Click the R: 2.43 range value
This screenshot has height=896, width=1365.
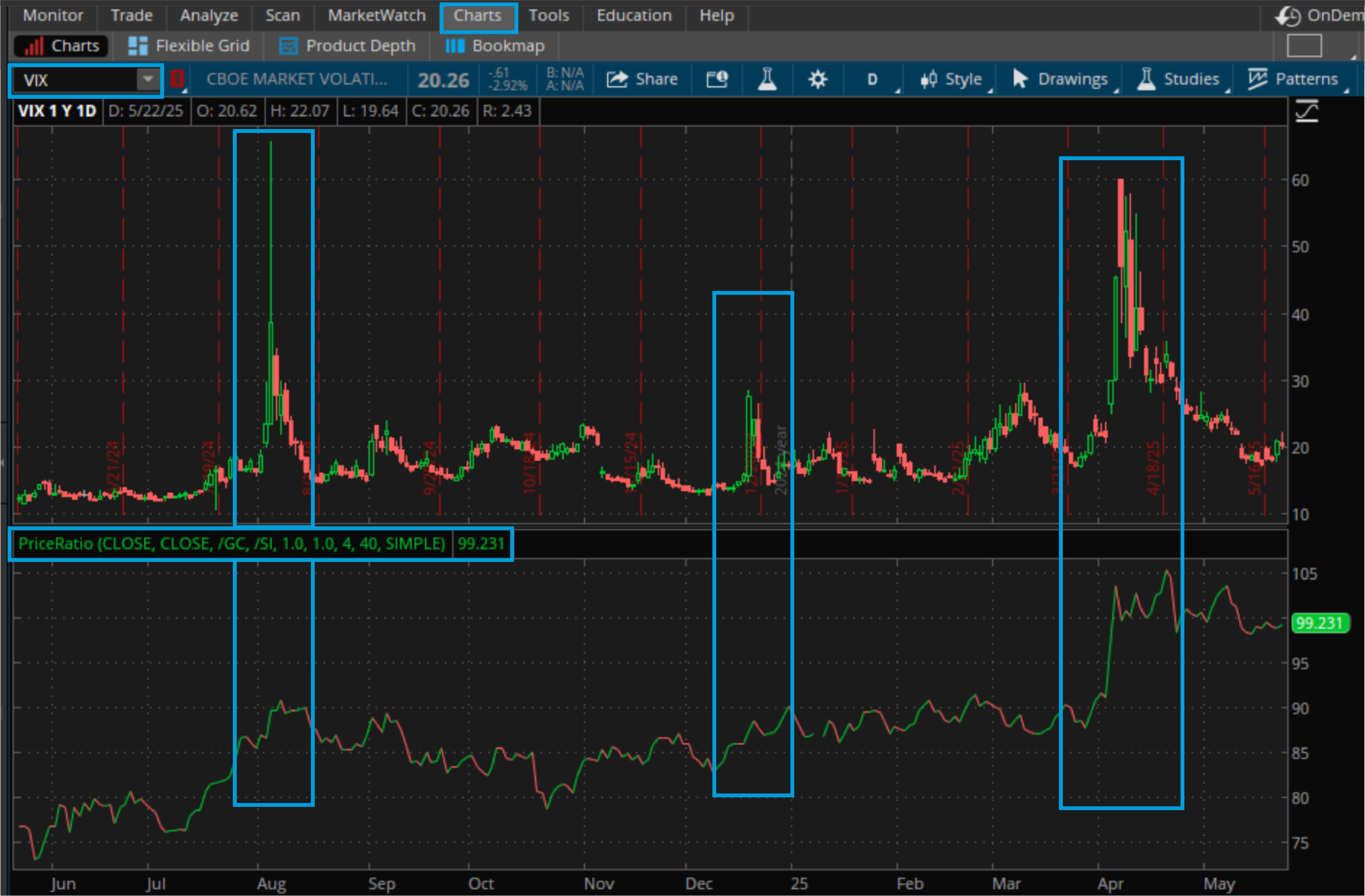507,111
